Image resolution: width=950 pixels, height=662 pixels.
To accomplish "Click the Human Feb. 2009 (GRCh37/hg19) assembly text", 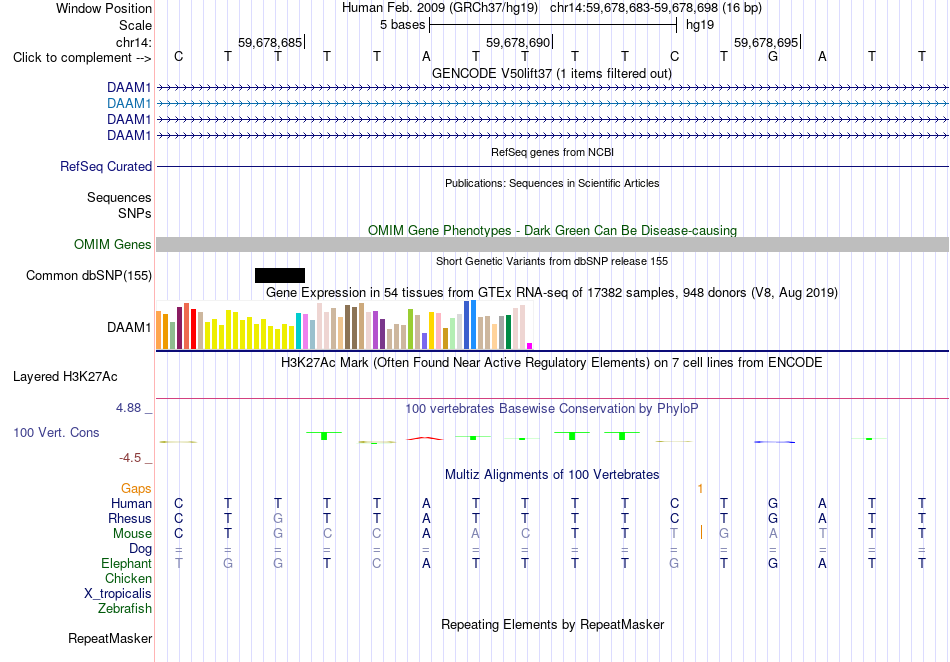I will coord(440,8).
